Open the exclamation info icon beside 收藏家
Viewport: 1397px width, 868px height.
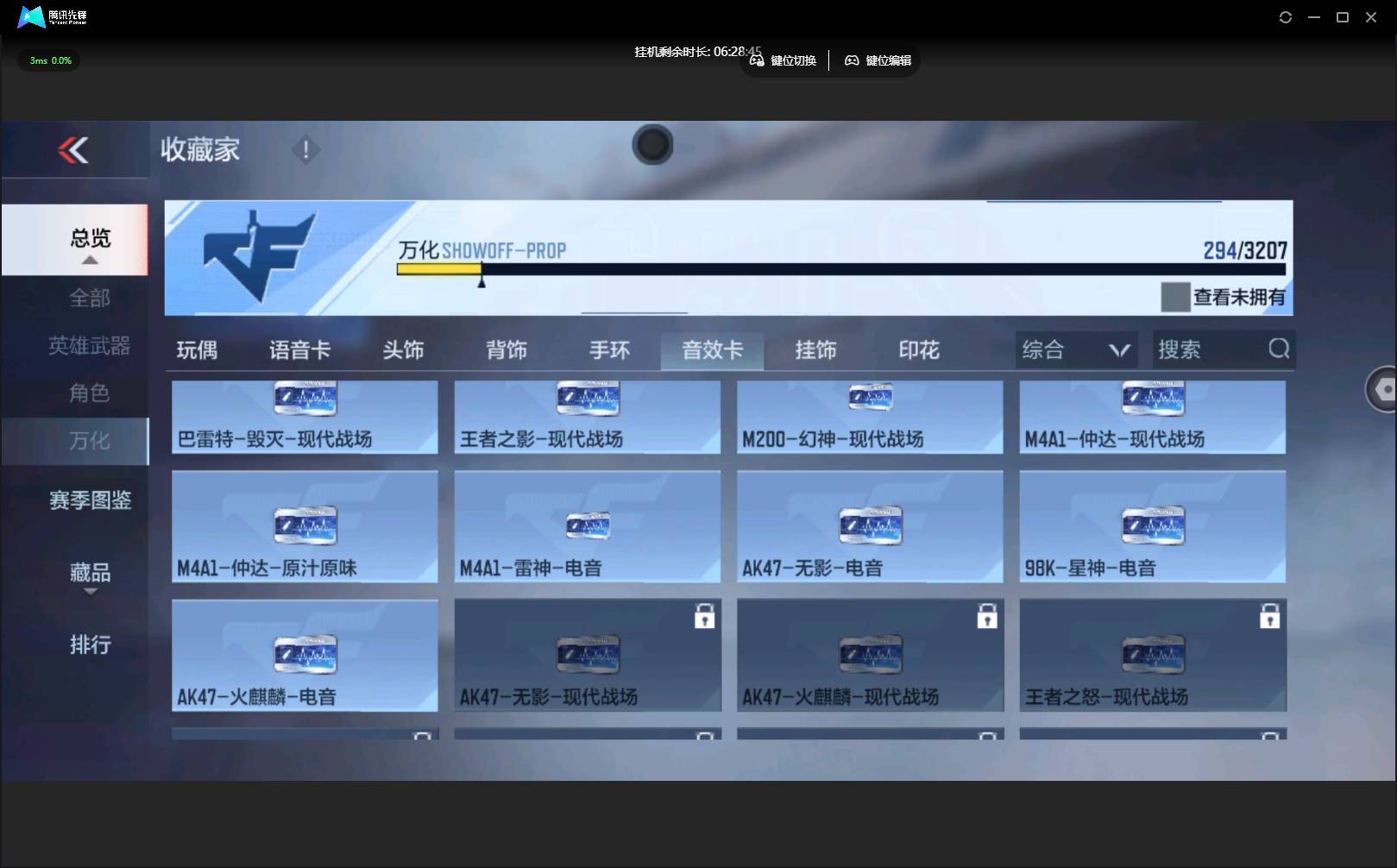[305, 150]
